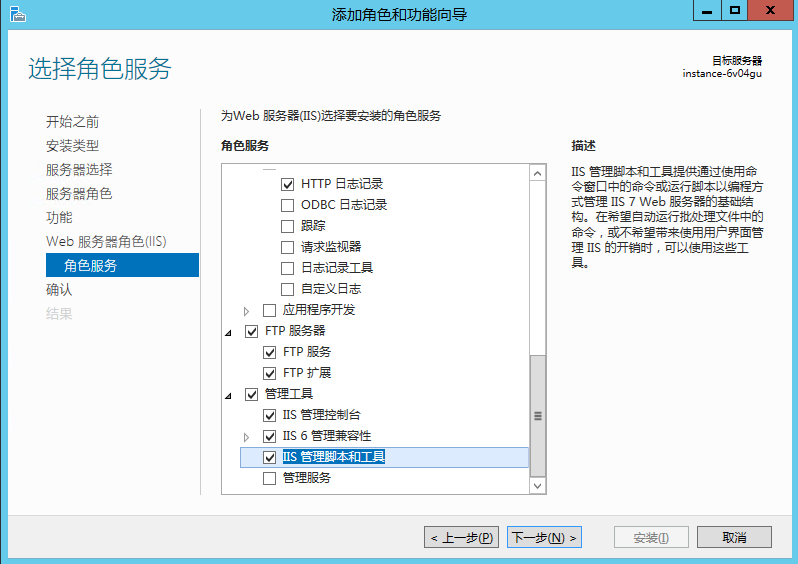This screenshot has width=798, height=564.
Task: Select the 自定义日志 row label
Action: click(x=331, y=289)
